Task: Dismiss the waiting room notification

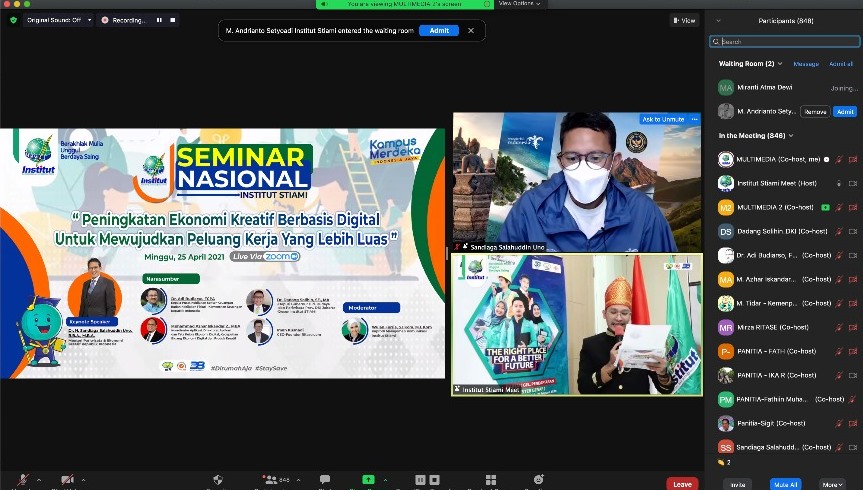Action: coord(471,31)
